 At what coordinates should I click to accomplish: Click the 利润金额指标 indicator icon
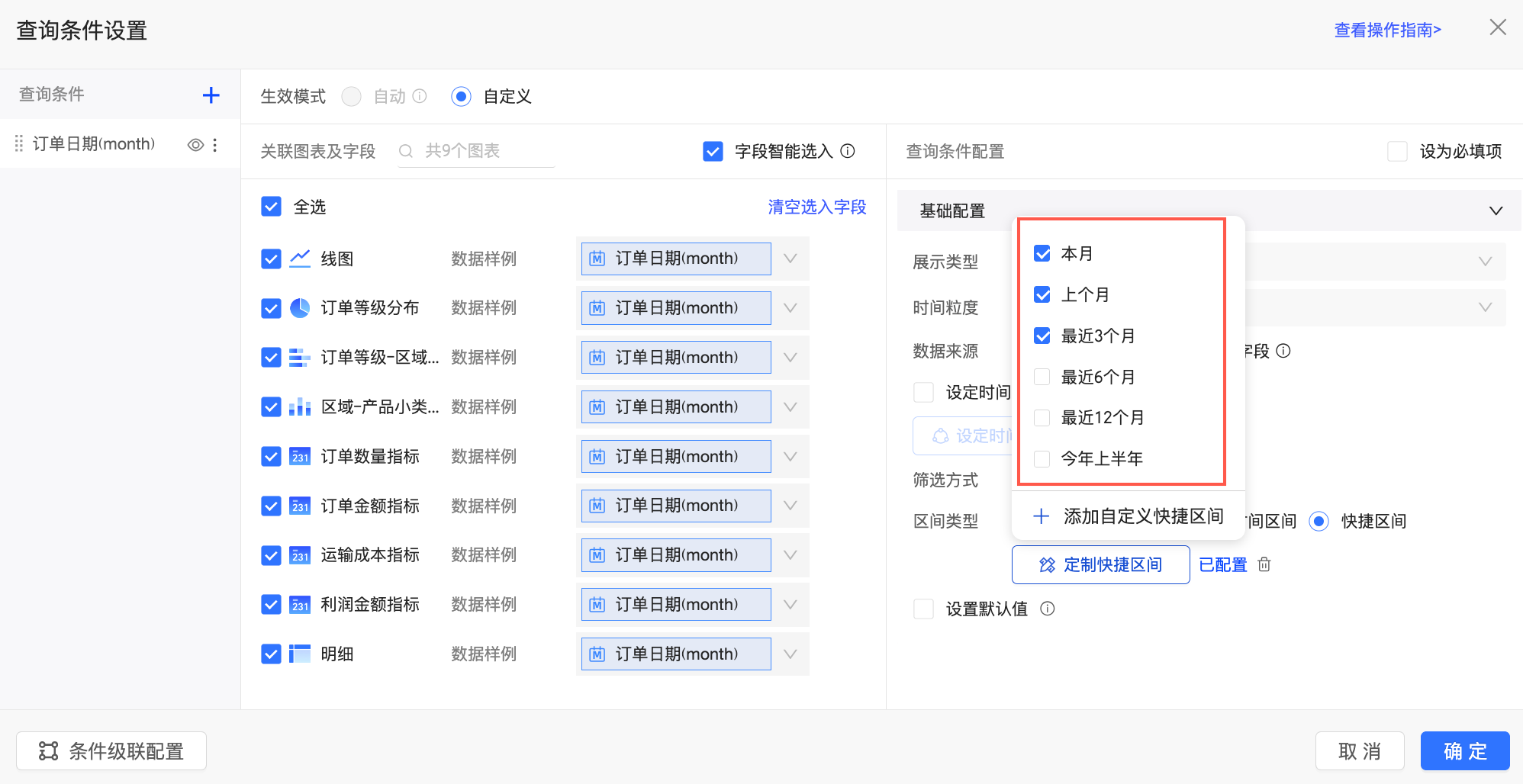point(300,605)
